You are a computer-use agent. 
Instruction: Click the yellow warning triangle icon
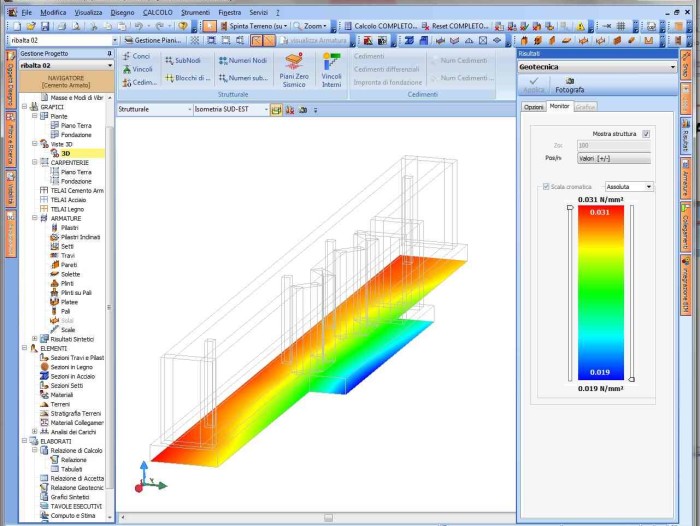pyautogui.click(x=580, y=26)
